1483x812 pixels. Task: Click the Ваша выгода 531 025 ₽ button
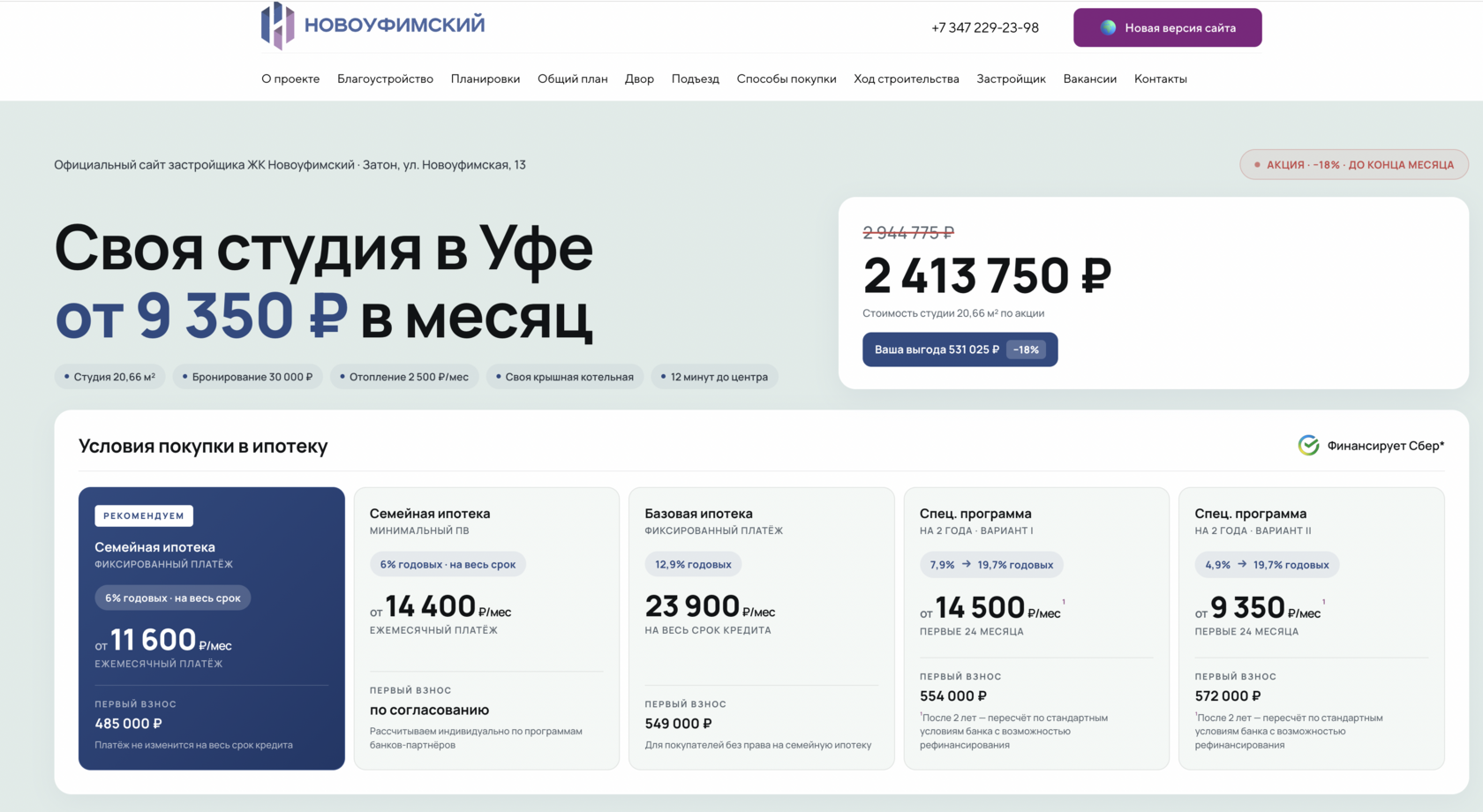click(960, 350)
